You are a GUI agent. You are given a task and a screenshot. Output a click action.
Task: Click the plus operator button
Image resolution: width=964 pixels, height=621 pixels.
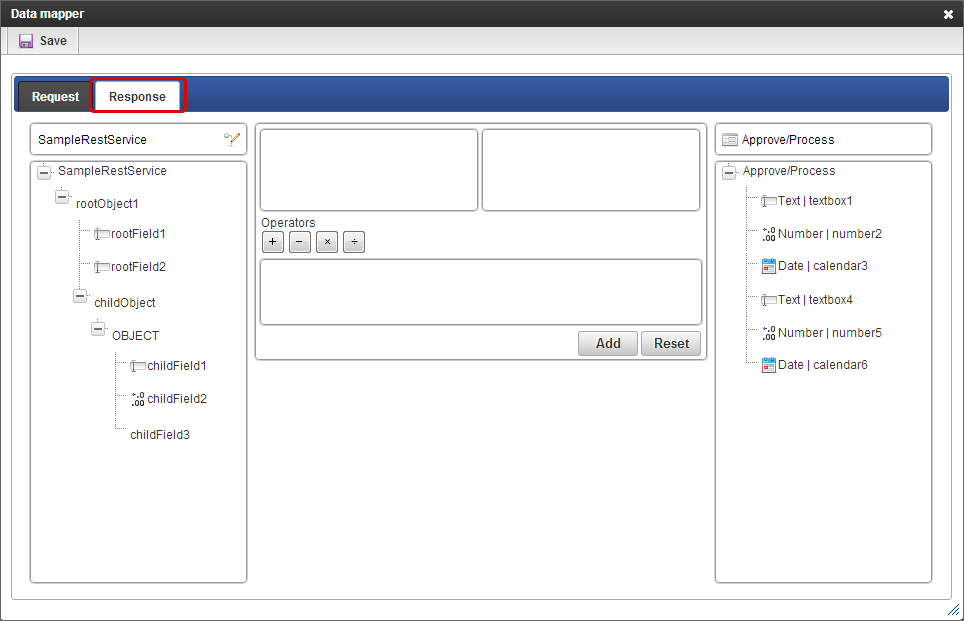click(272, 242)
